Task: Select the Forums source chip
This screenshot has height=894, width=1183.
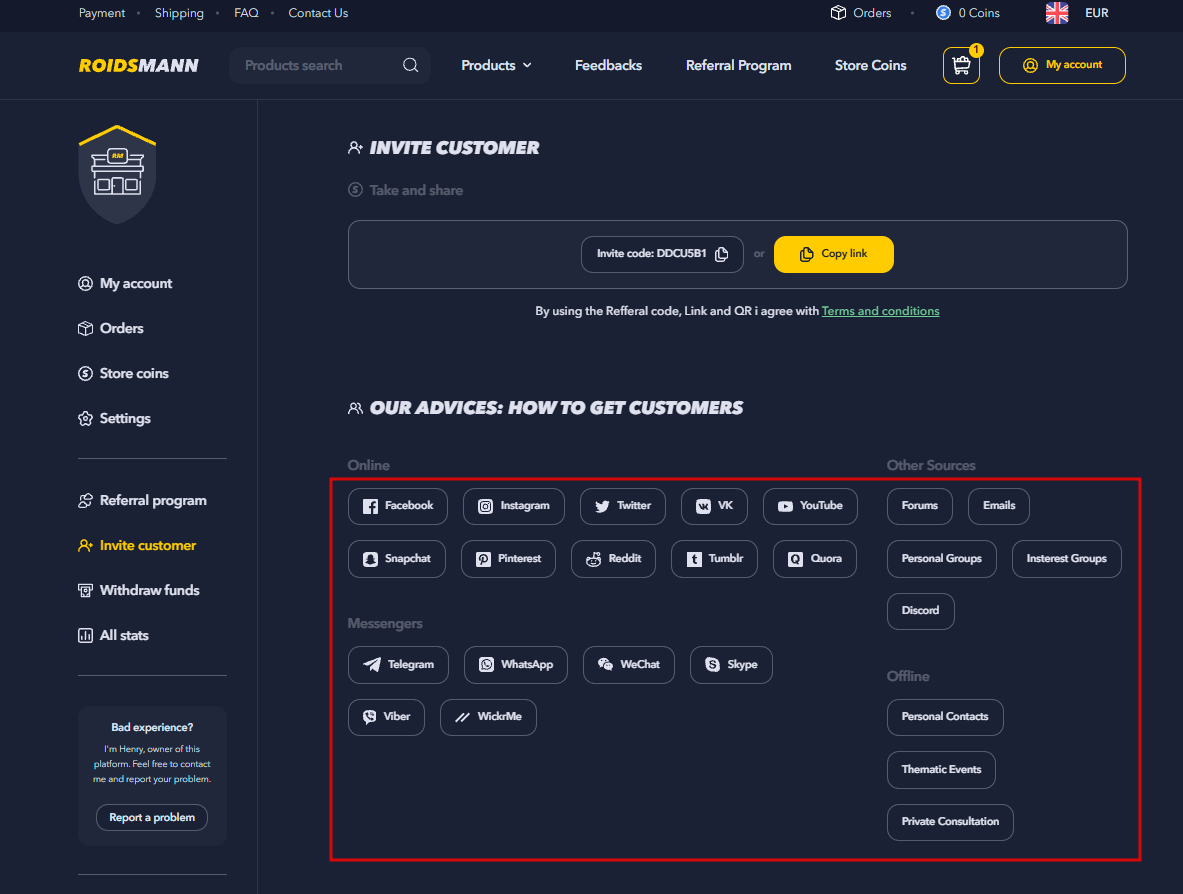Action: [920, 506]
